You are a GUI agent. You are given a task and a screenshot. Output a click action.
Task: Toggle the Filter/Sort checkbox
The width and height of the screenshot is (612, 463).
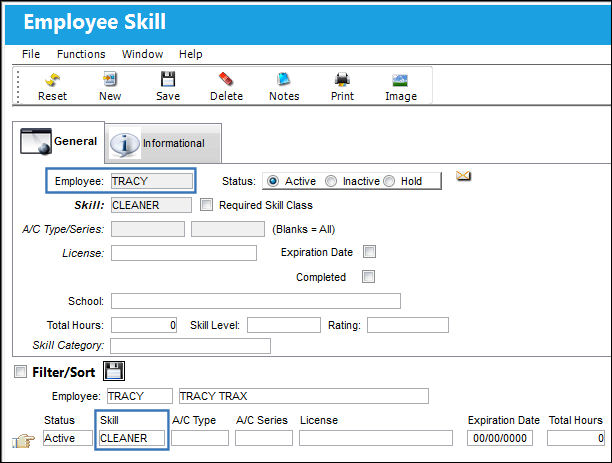pyautogui.click(x=20, y=371)
